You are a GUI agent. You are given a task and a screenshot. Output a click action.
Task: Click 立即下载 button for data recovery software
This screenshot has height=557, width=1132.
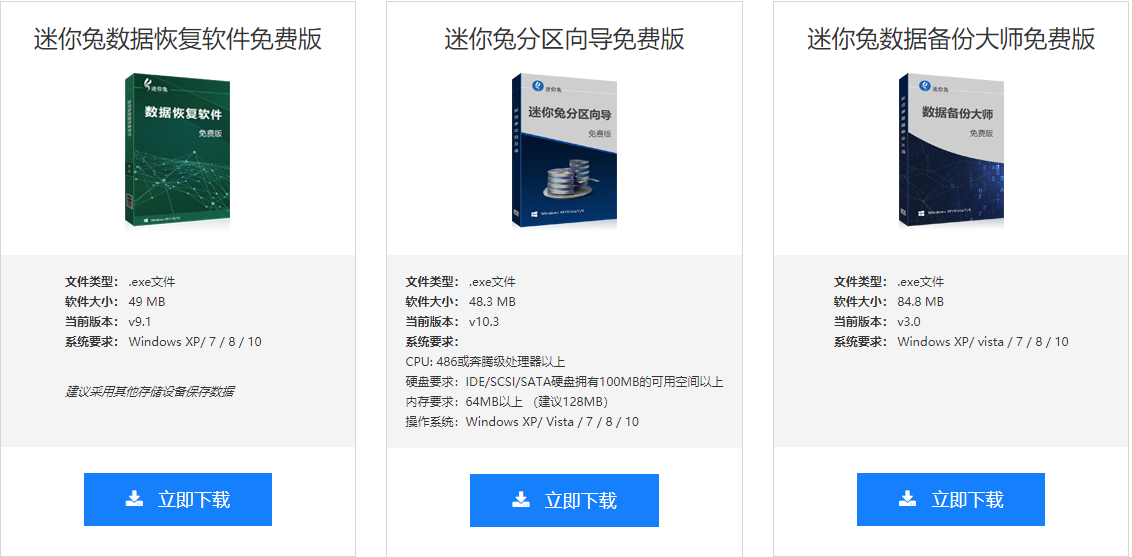[x=178, y=499]
